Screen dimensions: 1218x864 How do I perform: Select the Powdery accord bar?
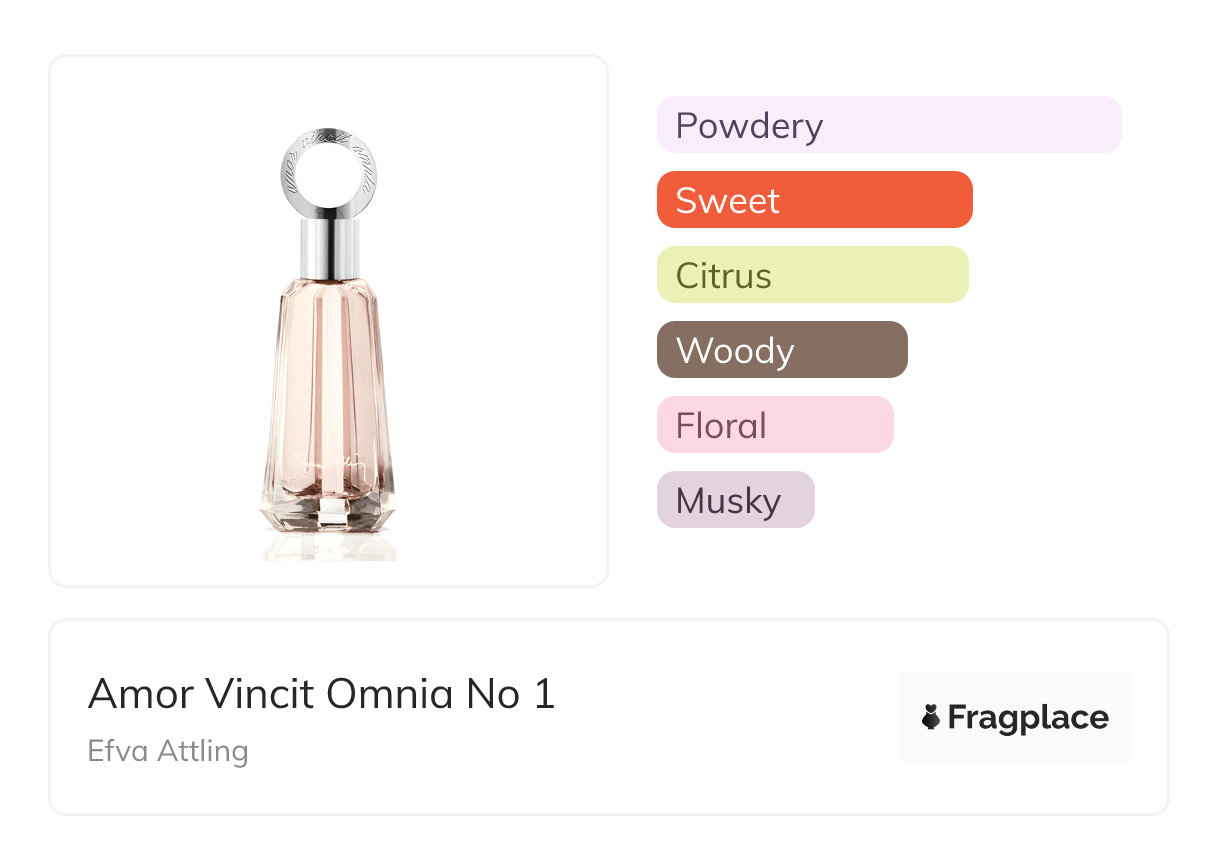tap(888, 125)
